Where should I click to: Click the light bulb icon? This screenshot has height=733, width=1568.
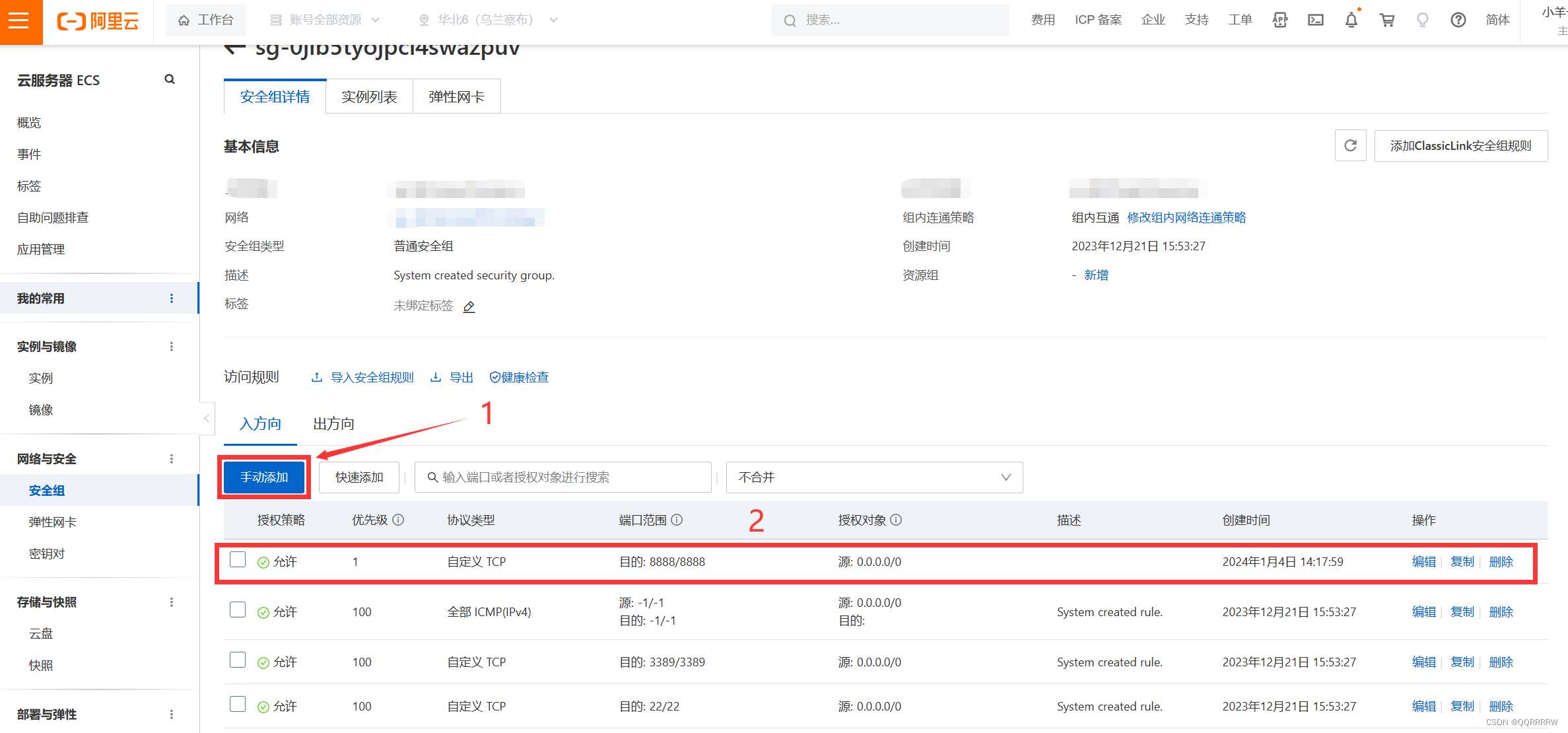coord(1423,20)
